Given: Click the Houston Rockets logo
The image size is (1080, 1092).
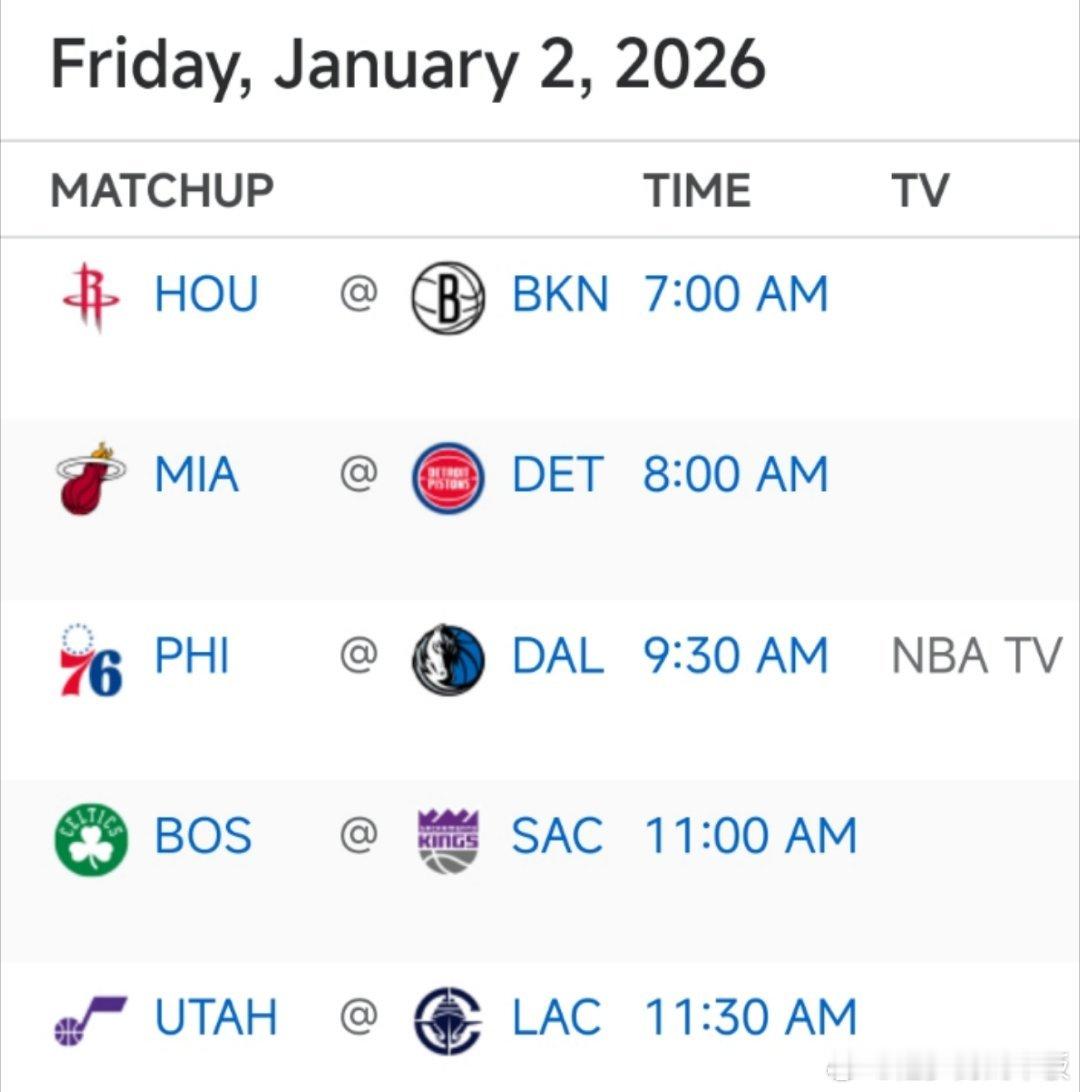Looking at the screenshot, I should pos(91,297).
